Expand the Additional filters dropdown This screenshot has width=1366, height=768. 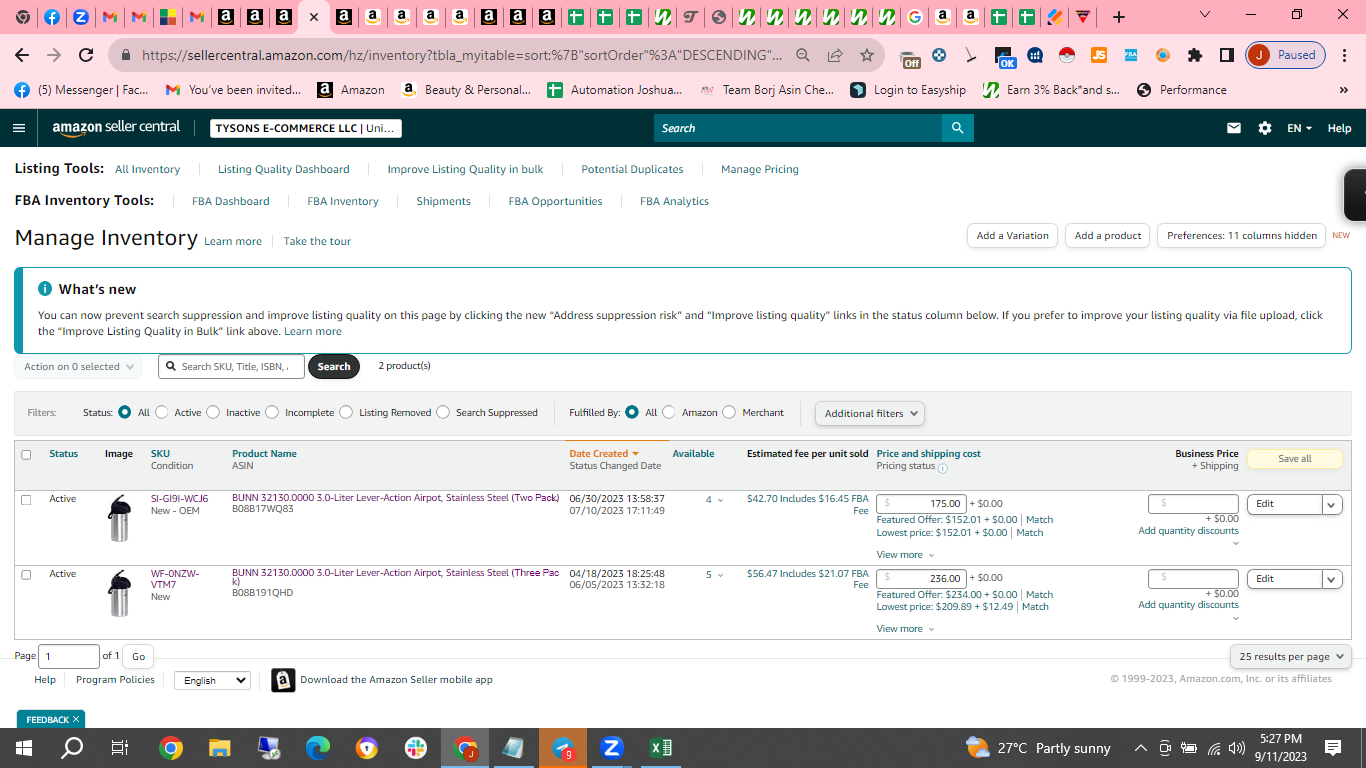point(870,413)
